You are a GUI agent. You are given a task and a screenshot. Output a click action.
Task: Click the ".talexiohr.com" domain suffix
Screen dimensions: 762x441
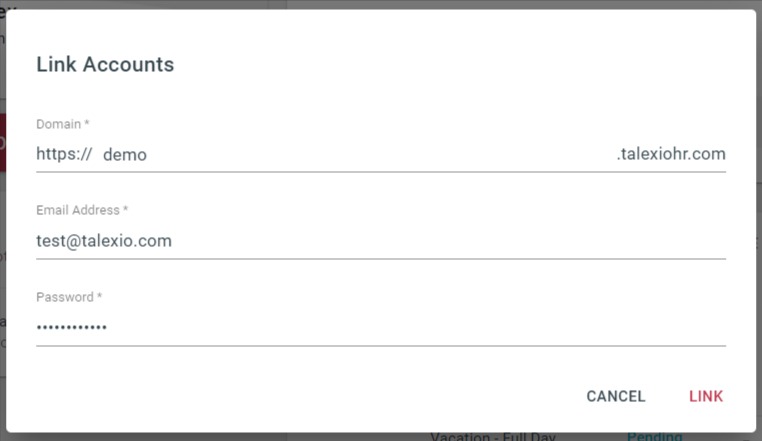(671, 154)
